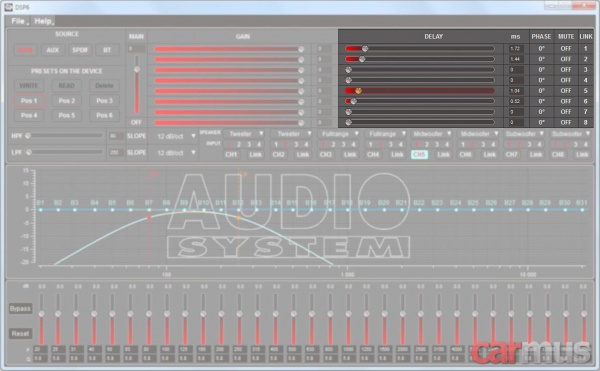
Task: Open the File menu
Action: (x=18, y=21)
